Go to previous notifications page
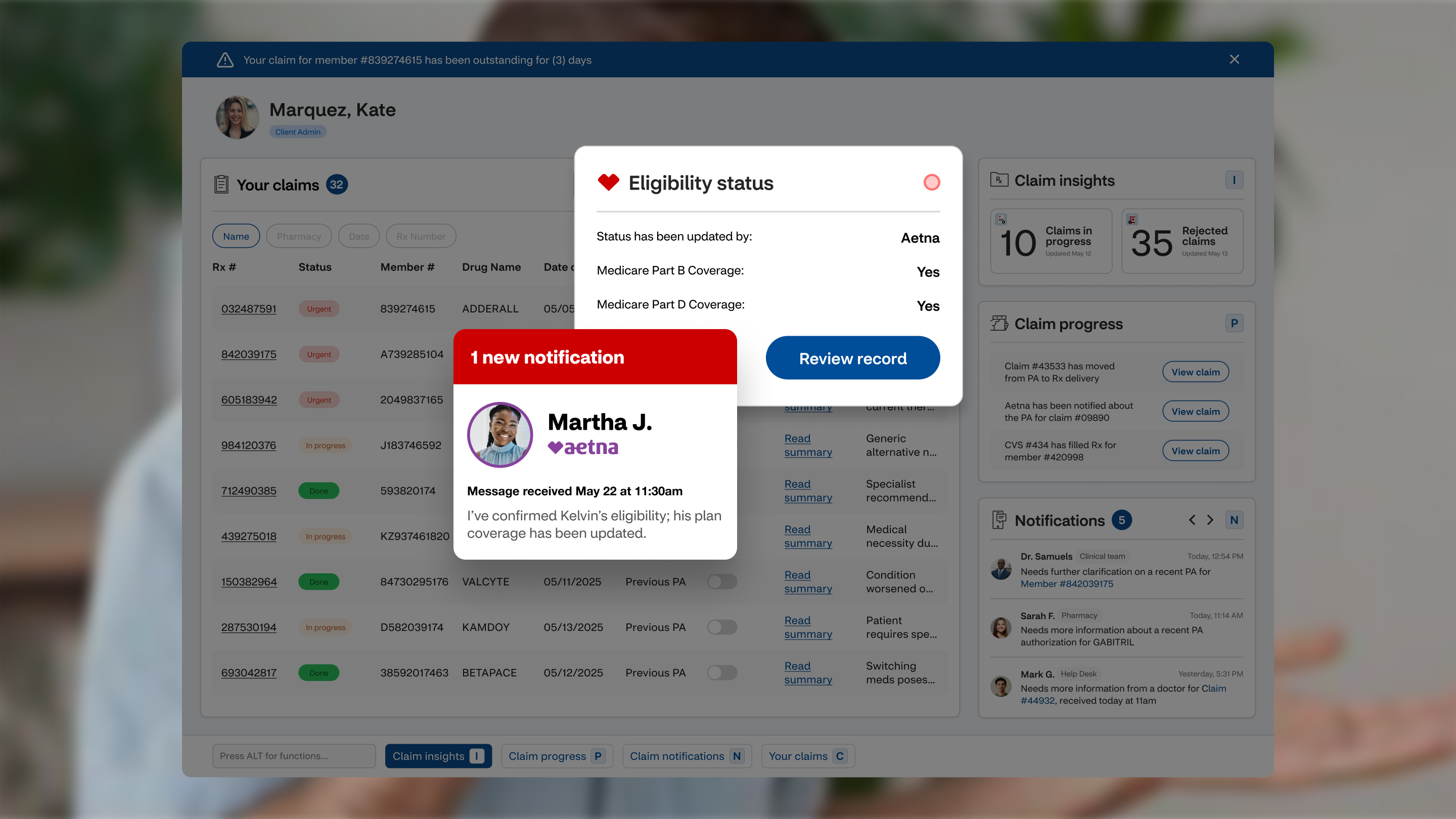 click(x=1192, y=520)
